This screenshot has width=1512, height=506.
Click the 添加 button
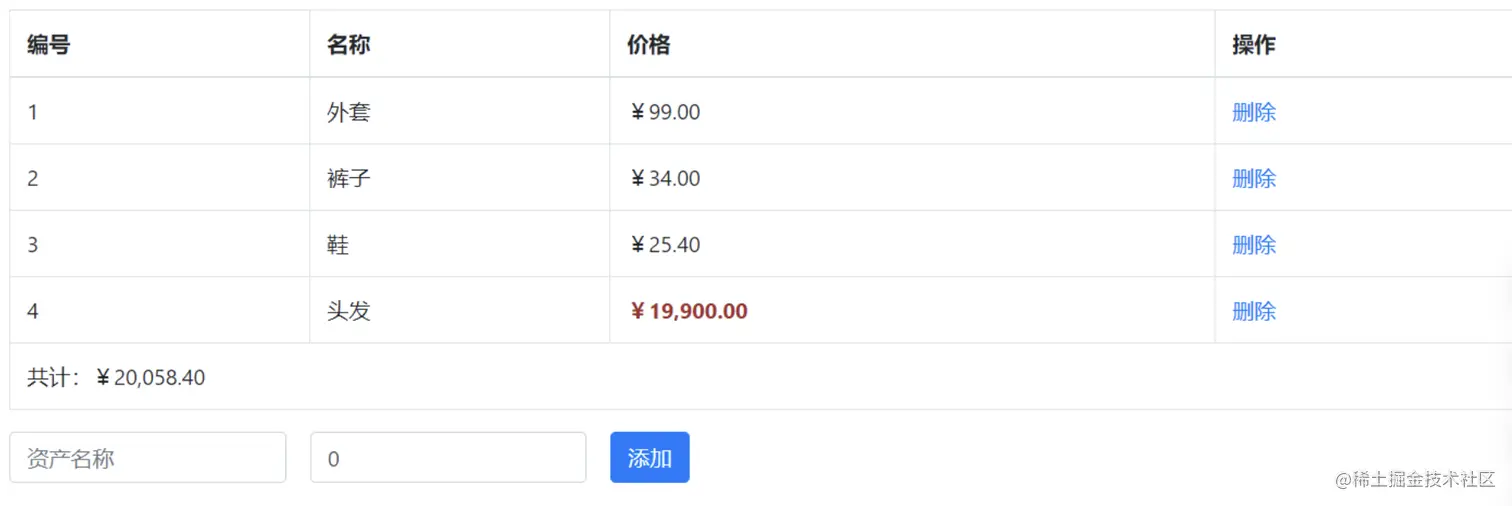click(x=650, y=457)
